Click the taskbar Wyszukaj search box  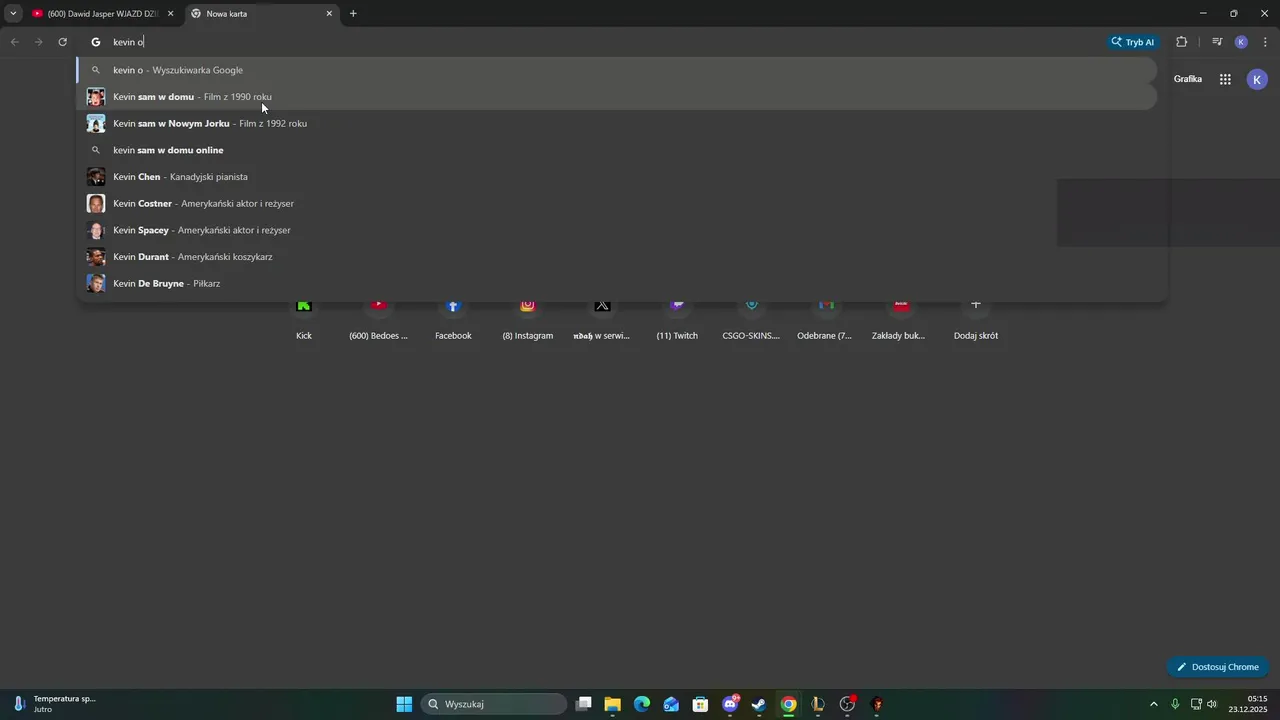tap(494, 704)
